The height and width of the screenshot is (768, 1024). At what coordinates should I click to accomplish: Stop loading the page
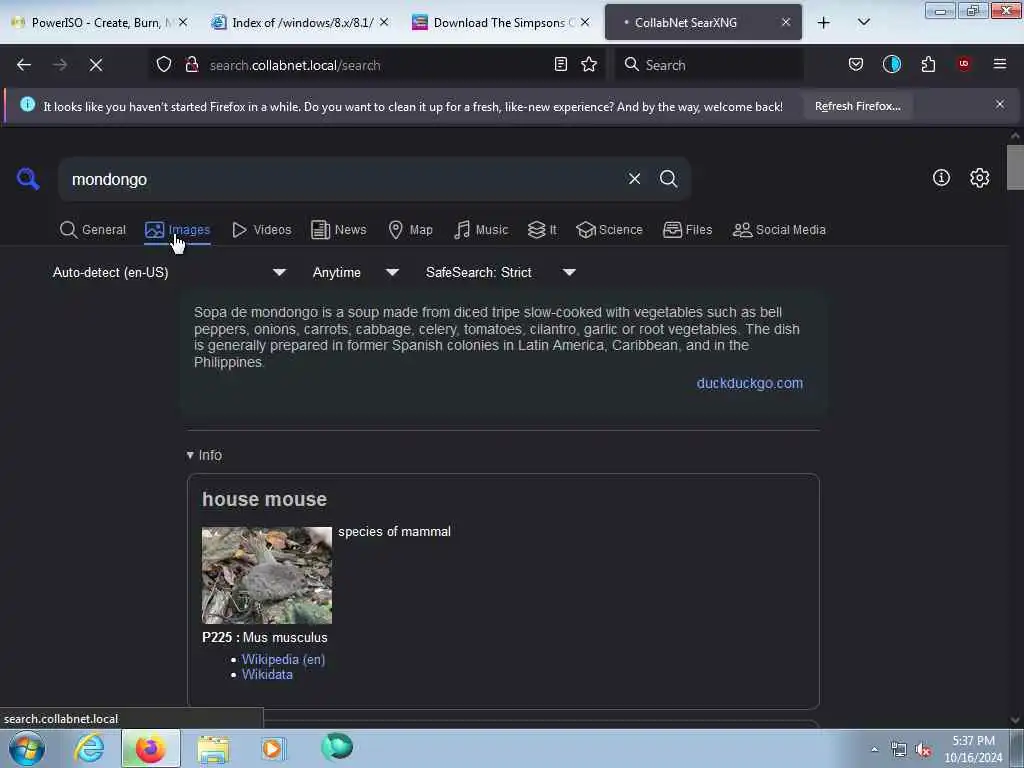click(x=96, y=65)
